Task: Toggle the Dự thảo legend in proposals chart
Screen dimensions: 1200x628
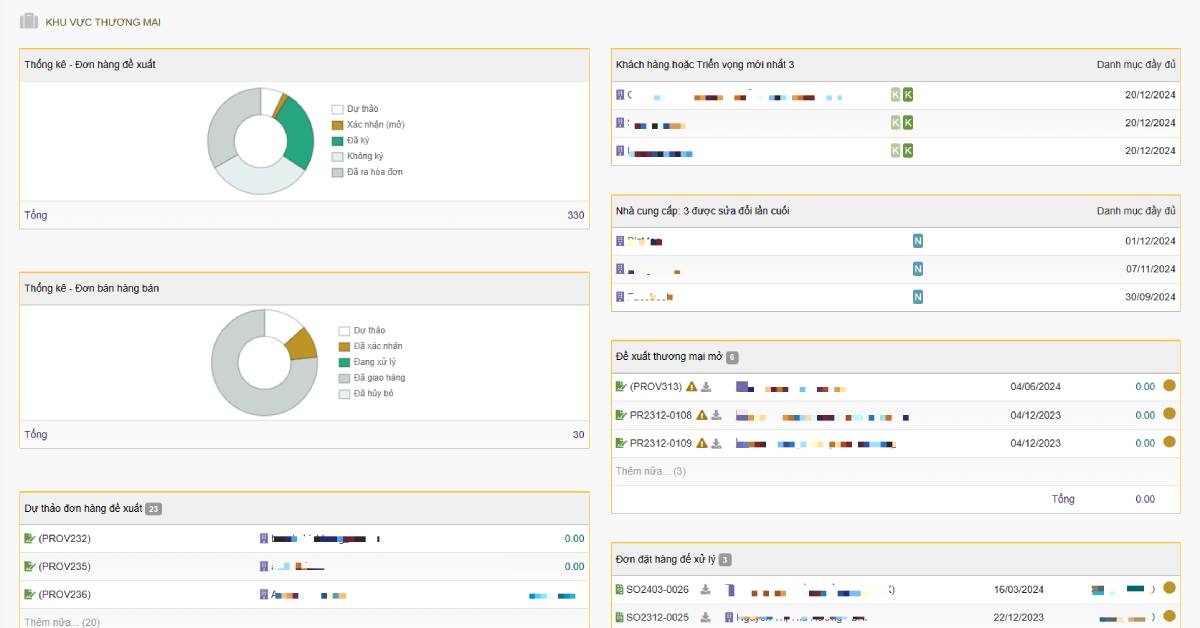Action: tap(362, 109)
